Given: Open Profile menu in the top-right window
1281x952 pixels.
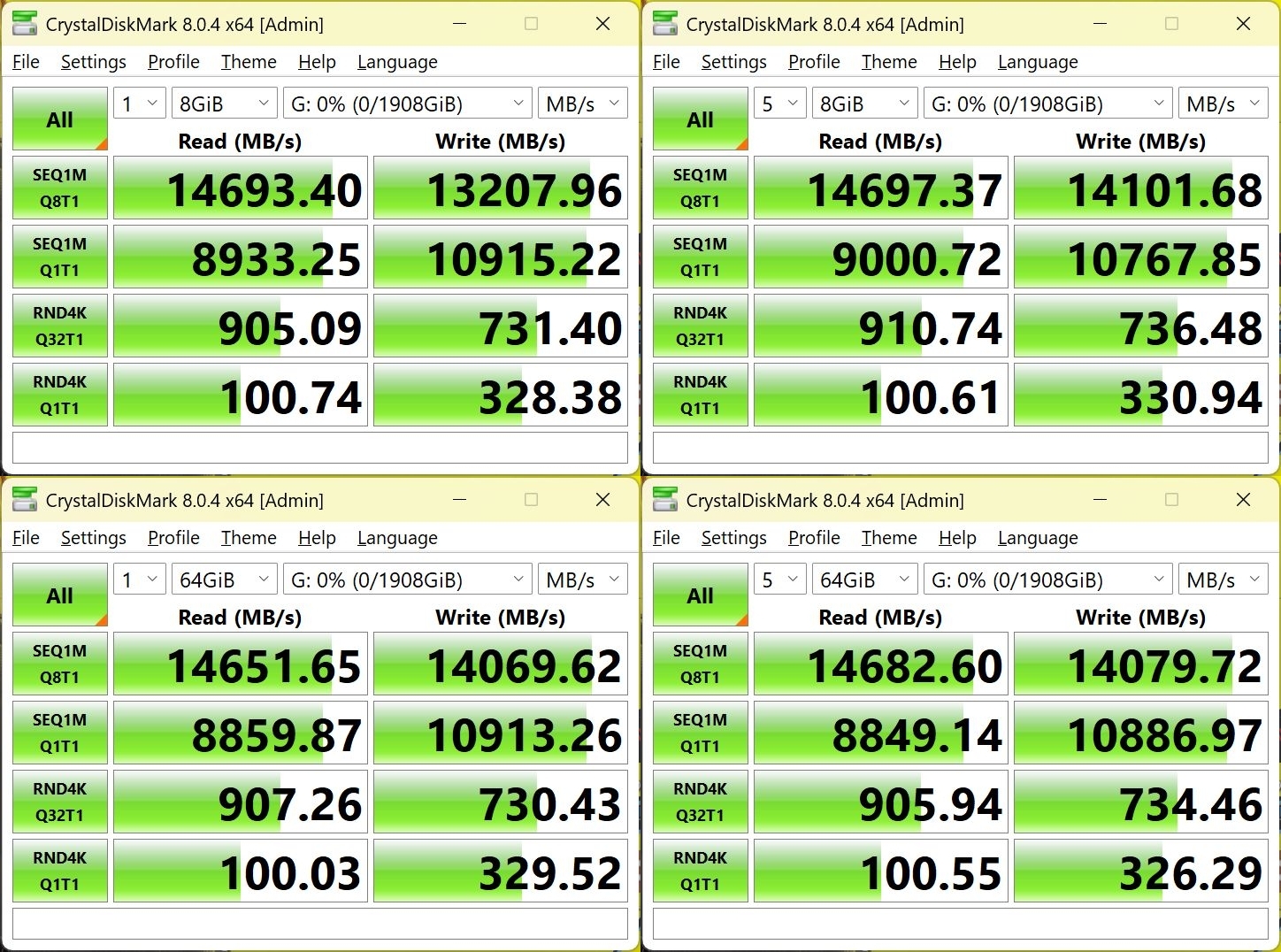Looking at the screenshot, I should 814,62.
